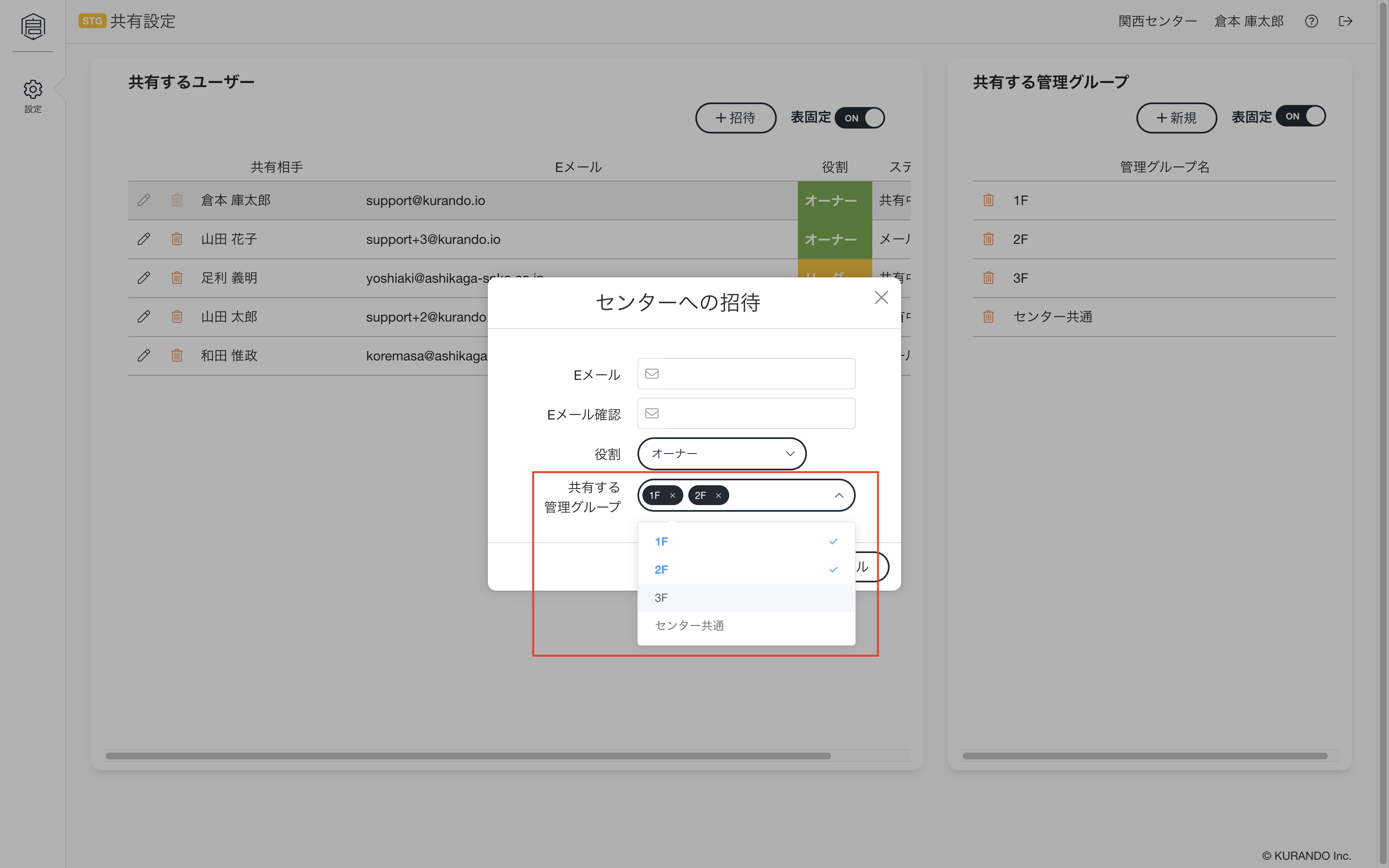Delete the 3F management group
Viewport: 1389px width, 868px height.
988,278
